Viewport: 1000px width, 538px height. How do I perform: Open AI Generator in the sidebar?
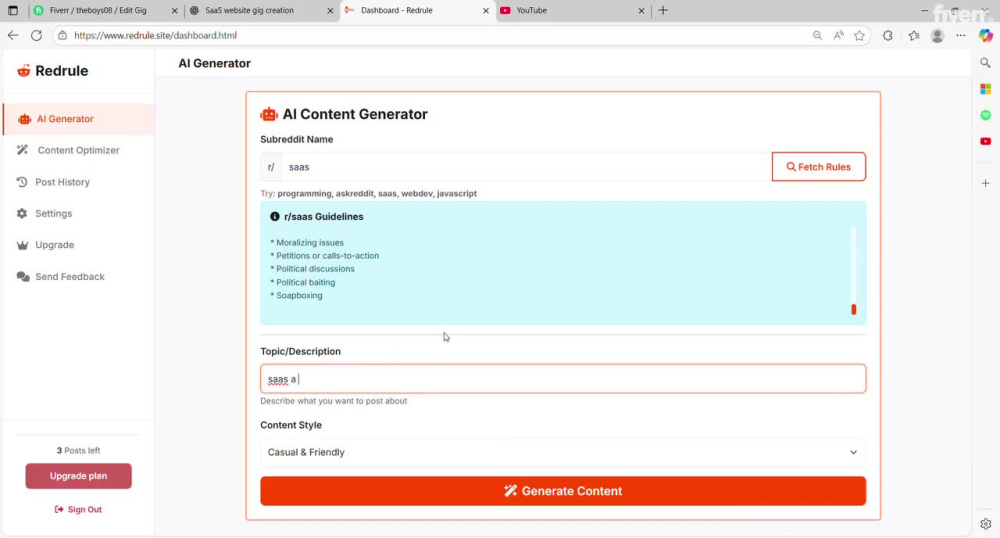click(79, 119)
